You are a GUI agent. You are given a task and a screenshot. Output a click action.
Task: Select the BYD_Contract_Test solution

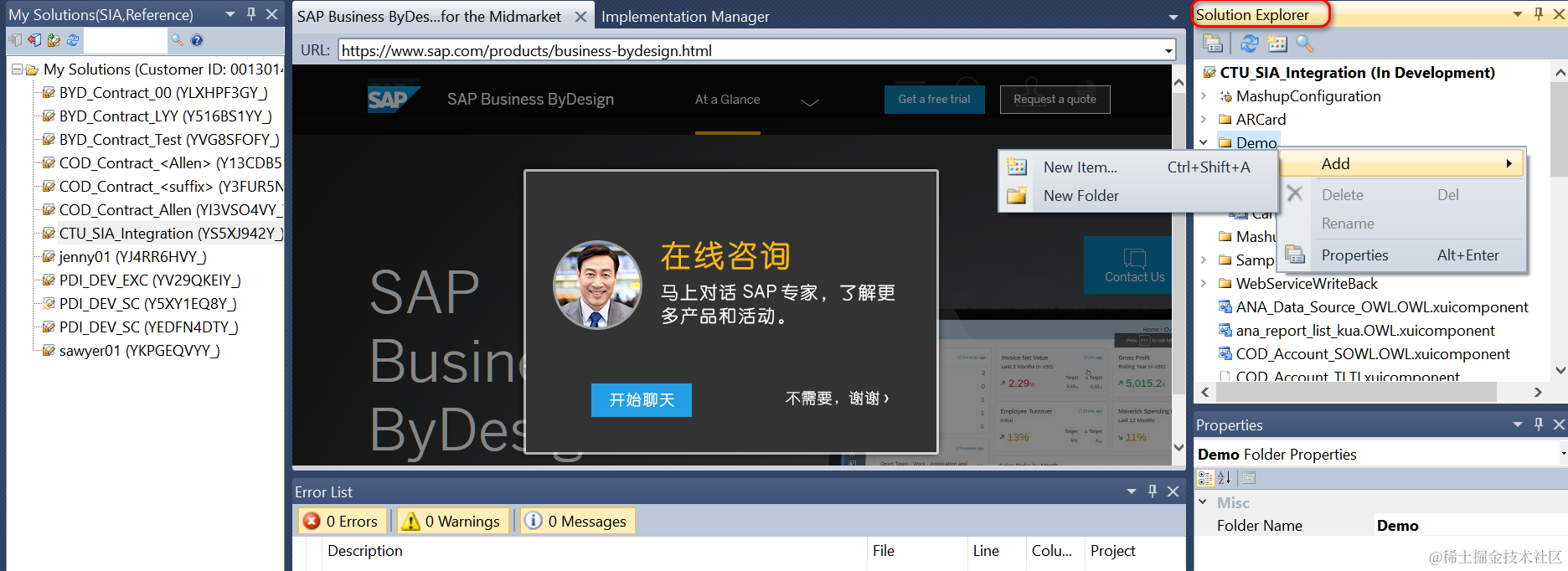click(169, 140)
